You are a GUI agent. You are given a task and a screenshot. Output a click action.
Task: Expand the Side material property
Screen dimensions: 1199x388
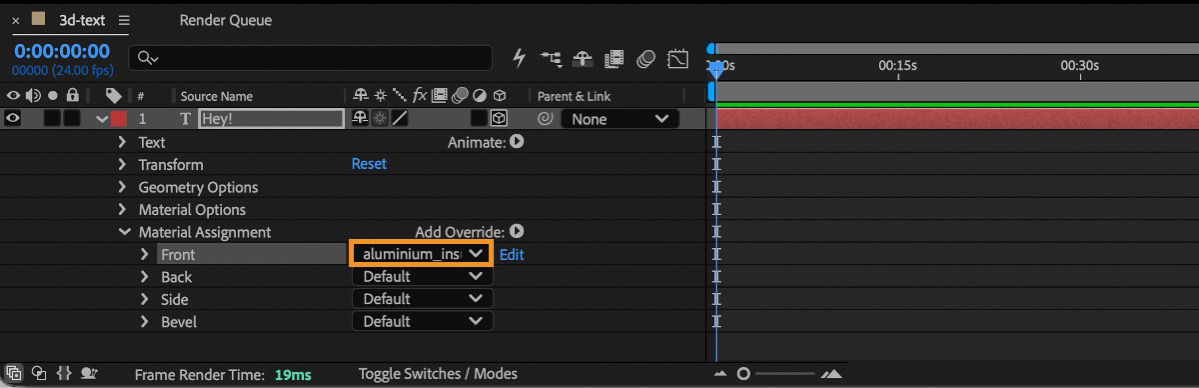click(x=145, y=298)
